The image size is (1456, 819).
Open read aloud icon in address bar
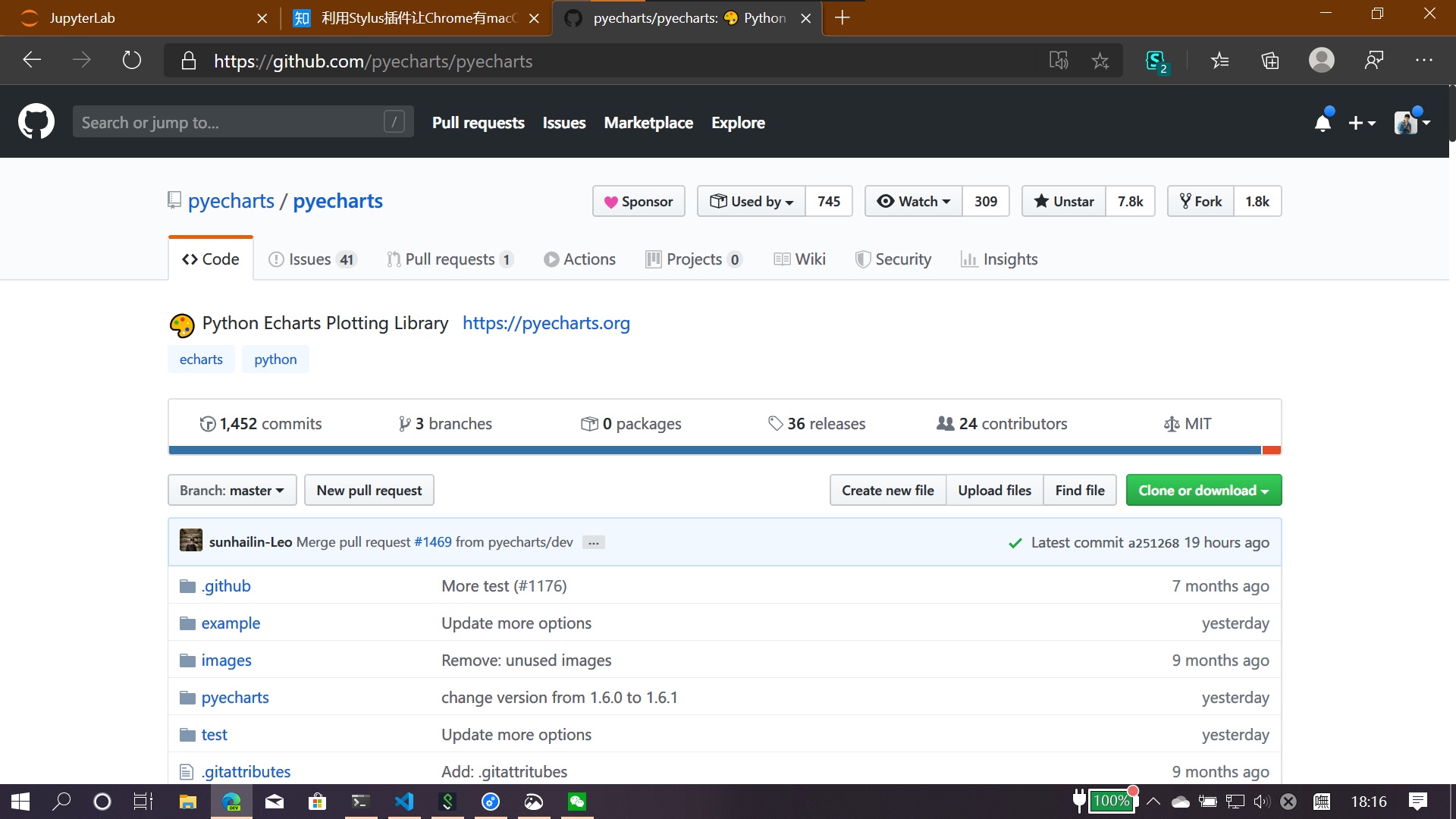1059,61
